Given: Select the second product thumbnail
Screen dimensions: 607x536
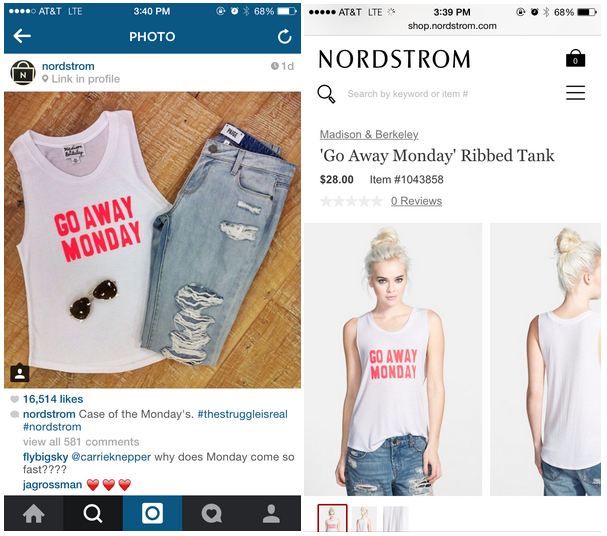Looking at the screenshot, I should tap(364, 519).
